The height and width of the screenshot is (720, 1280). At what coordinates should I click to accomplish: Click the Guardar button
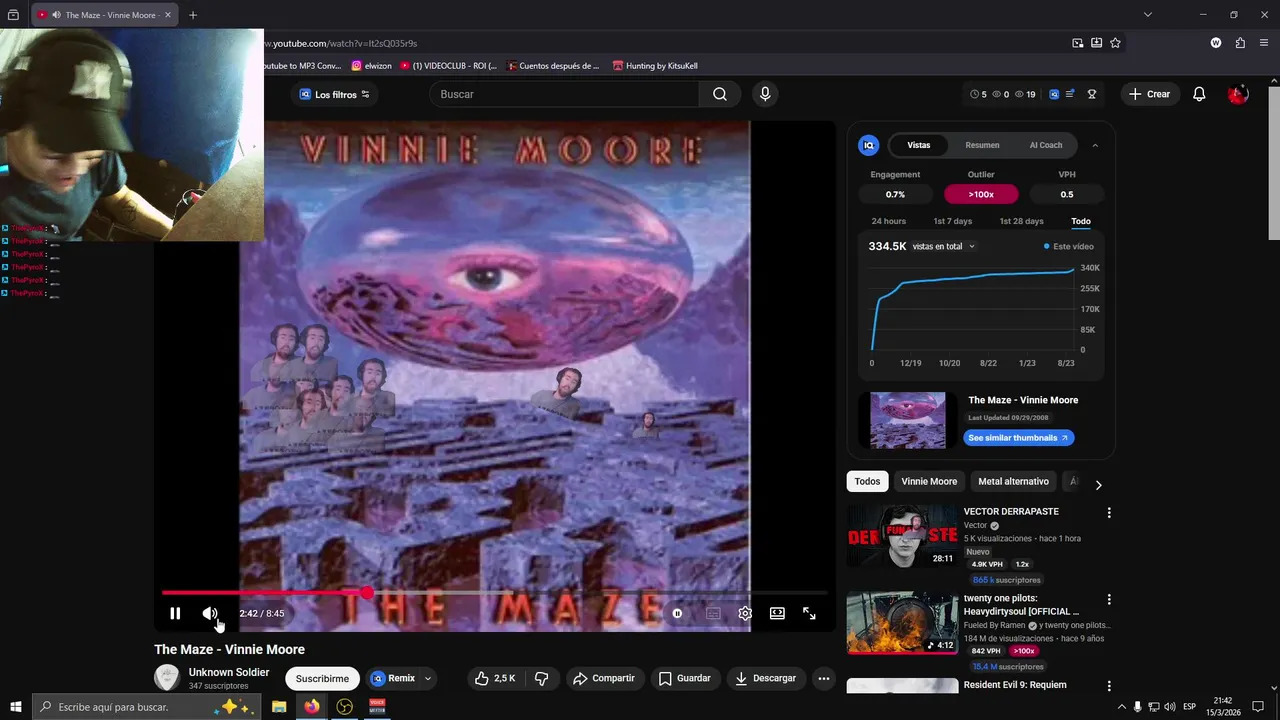[x=685, y=678]
